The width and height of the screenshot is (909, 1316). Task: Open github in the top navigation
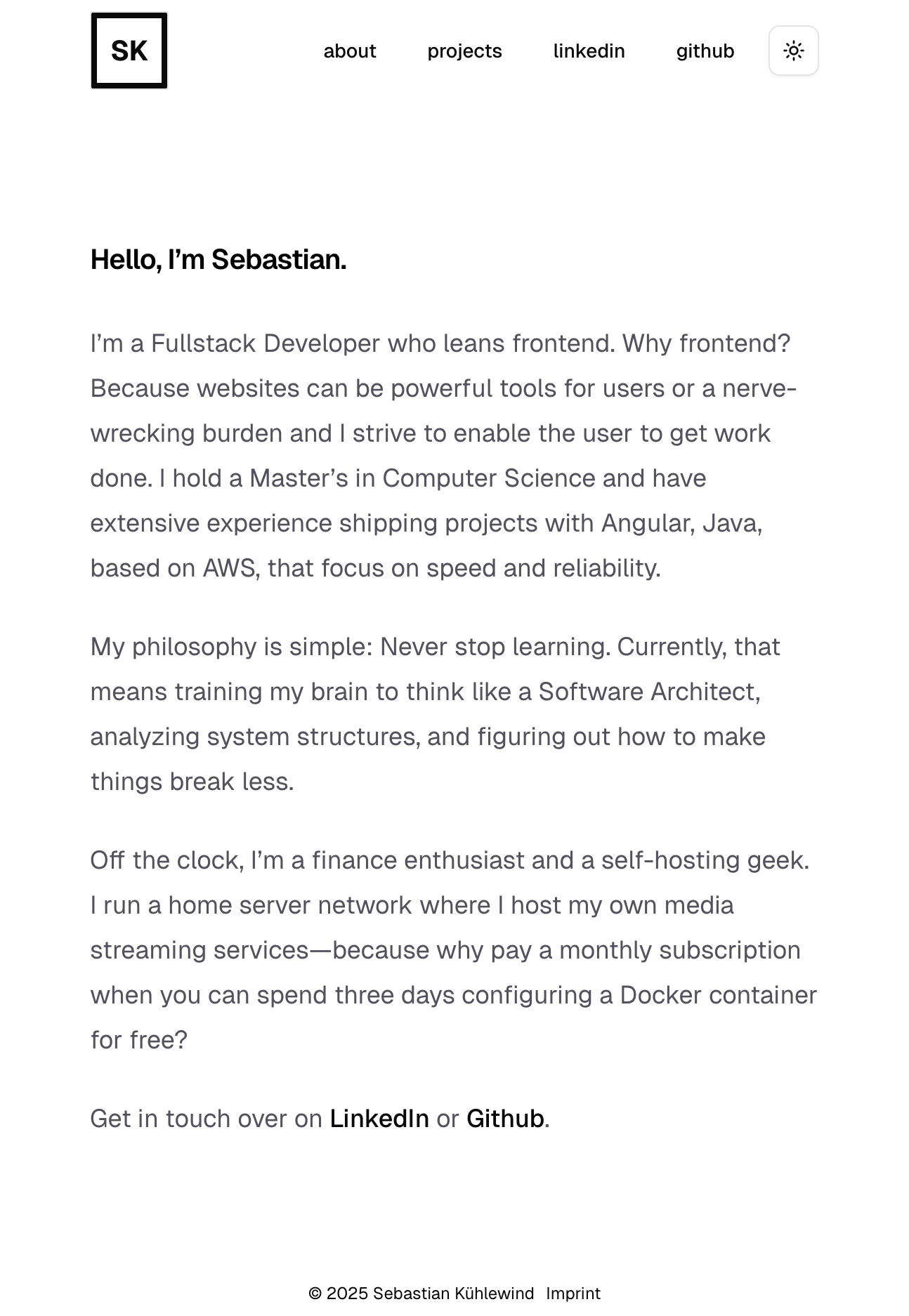coord(705,51)
